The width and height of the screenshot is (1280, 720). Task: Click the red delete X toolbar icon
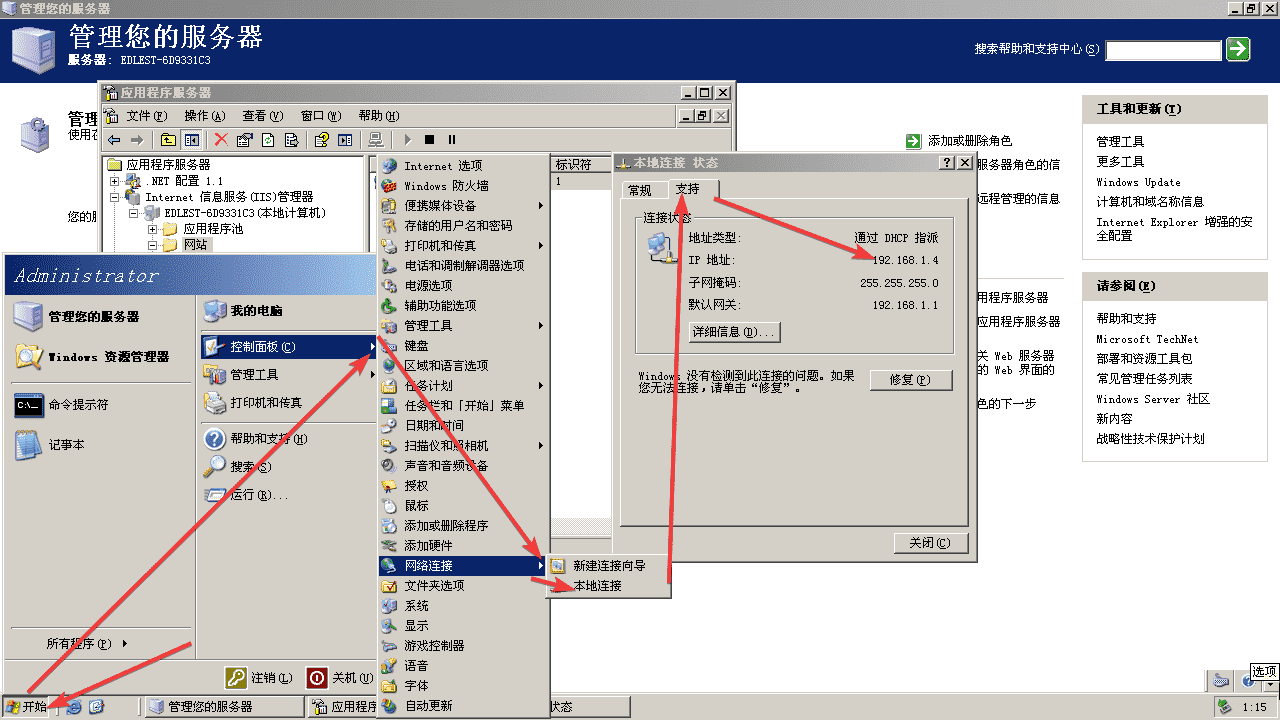221,140
